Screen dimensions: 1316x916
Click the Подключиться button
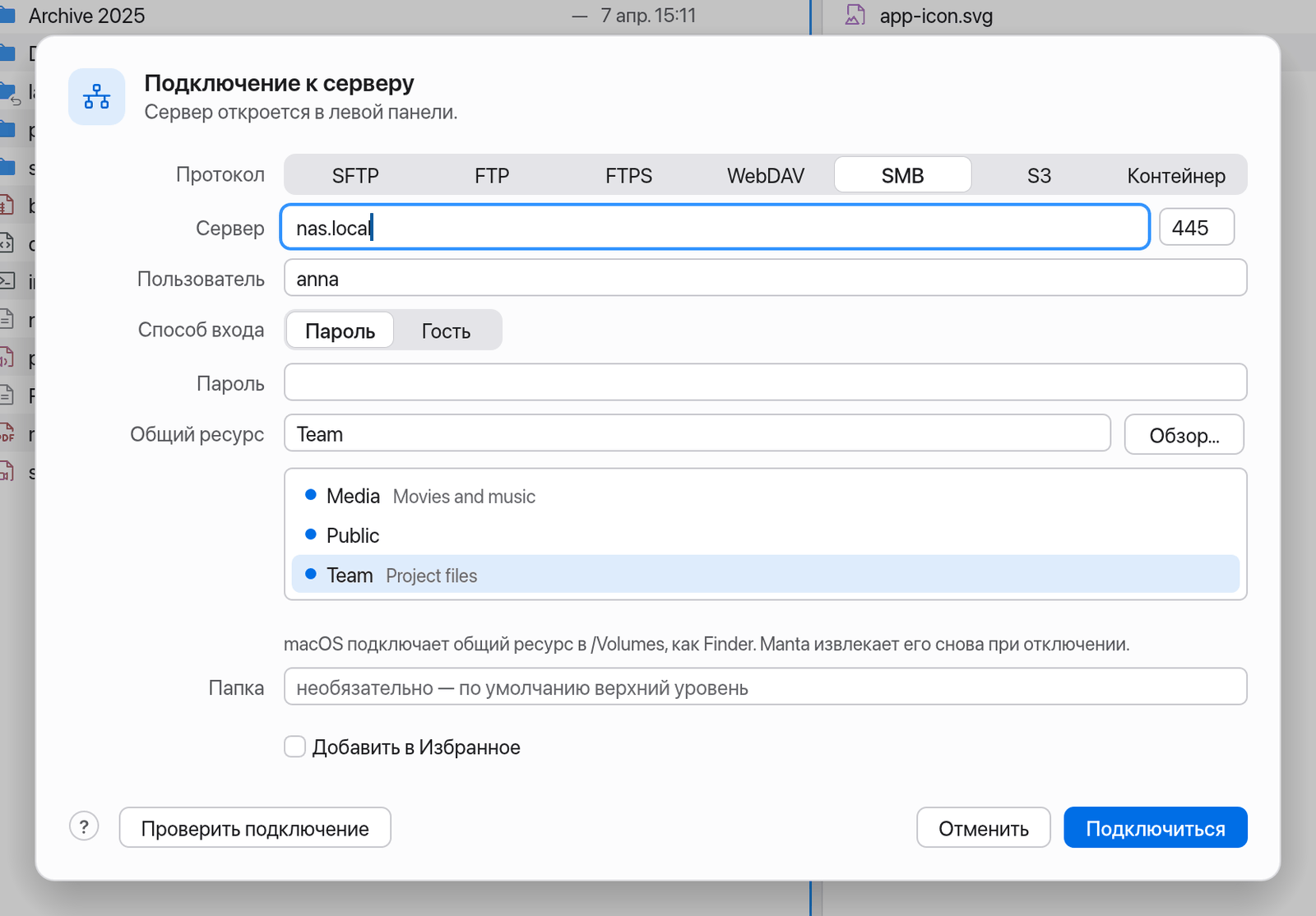(1156, 827)
